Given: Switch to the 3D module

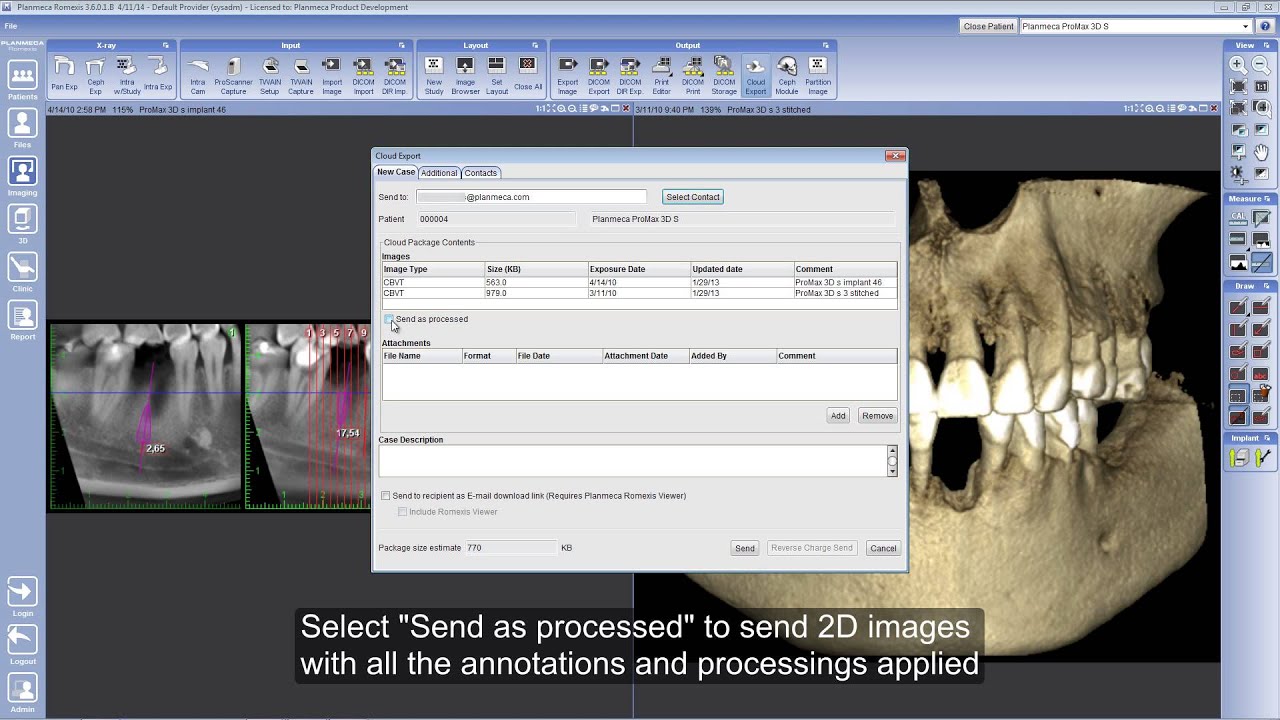Looking at the screenshot, I should tap(22, 225).
